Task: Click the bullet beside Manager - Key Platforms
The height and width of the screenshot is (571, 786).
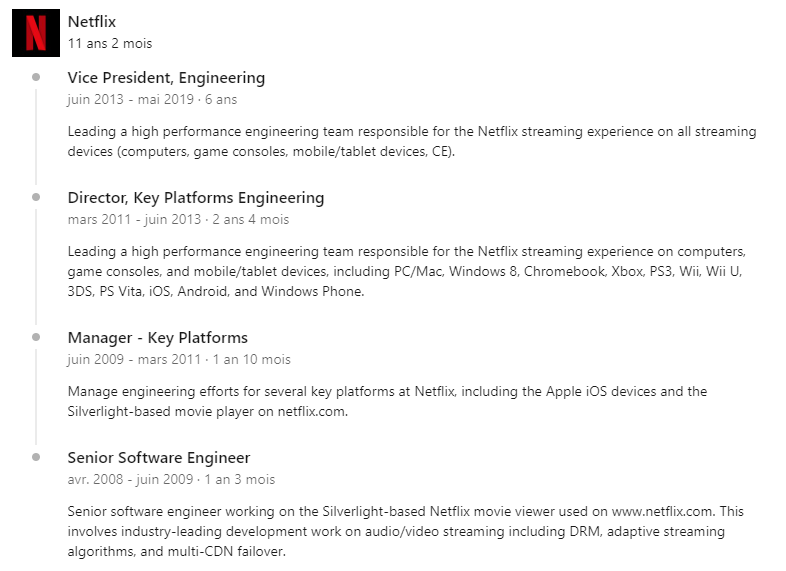Action: click(37, 337)
